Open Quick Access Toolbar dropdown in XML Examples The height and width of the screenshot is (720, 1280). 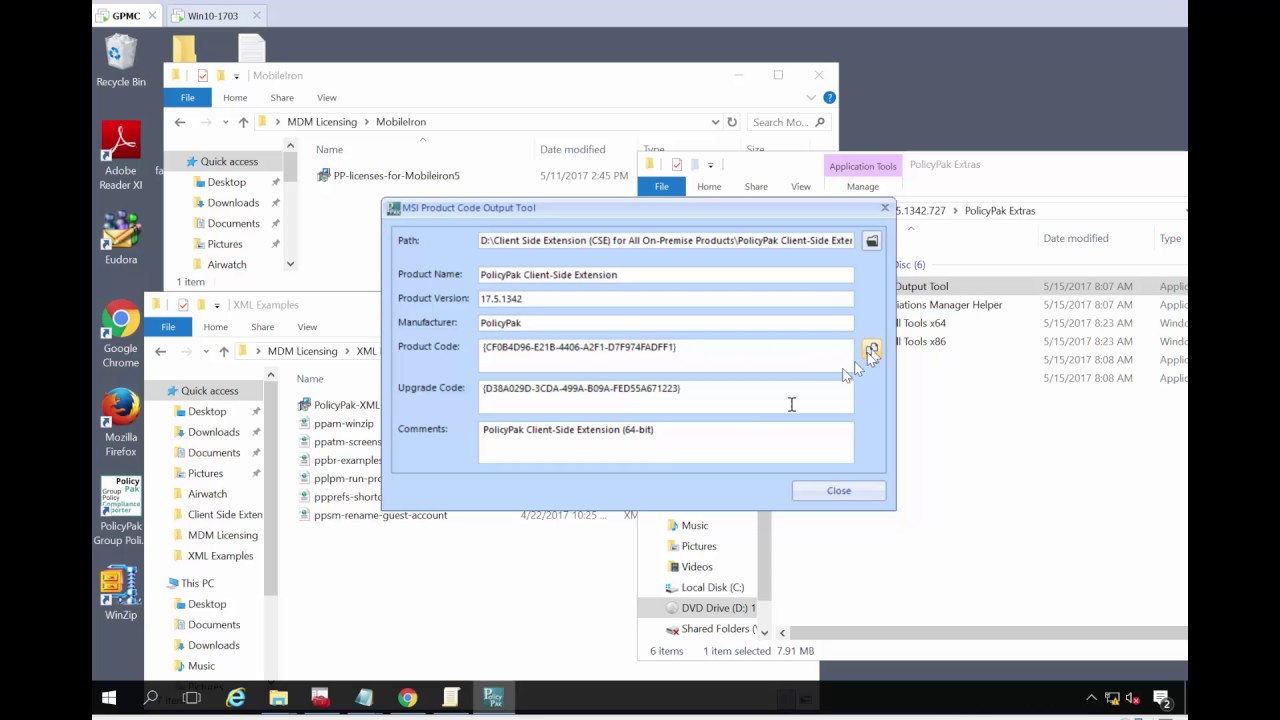[217, 305]
